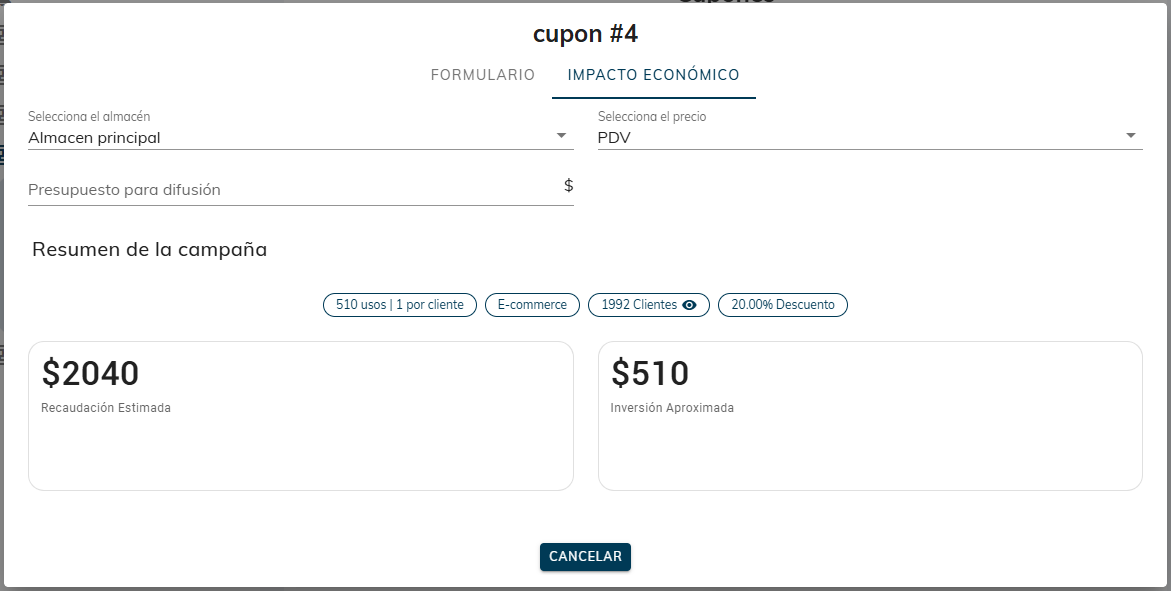
Task: Click the Resumen de la campaña heading
Action: point(150,250)
